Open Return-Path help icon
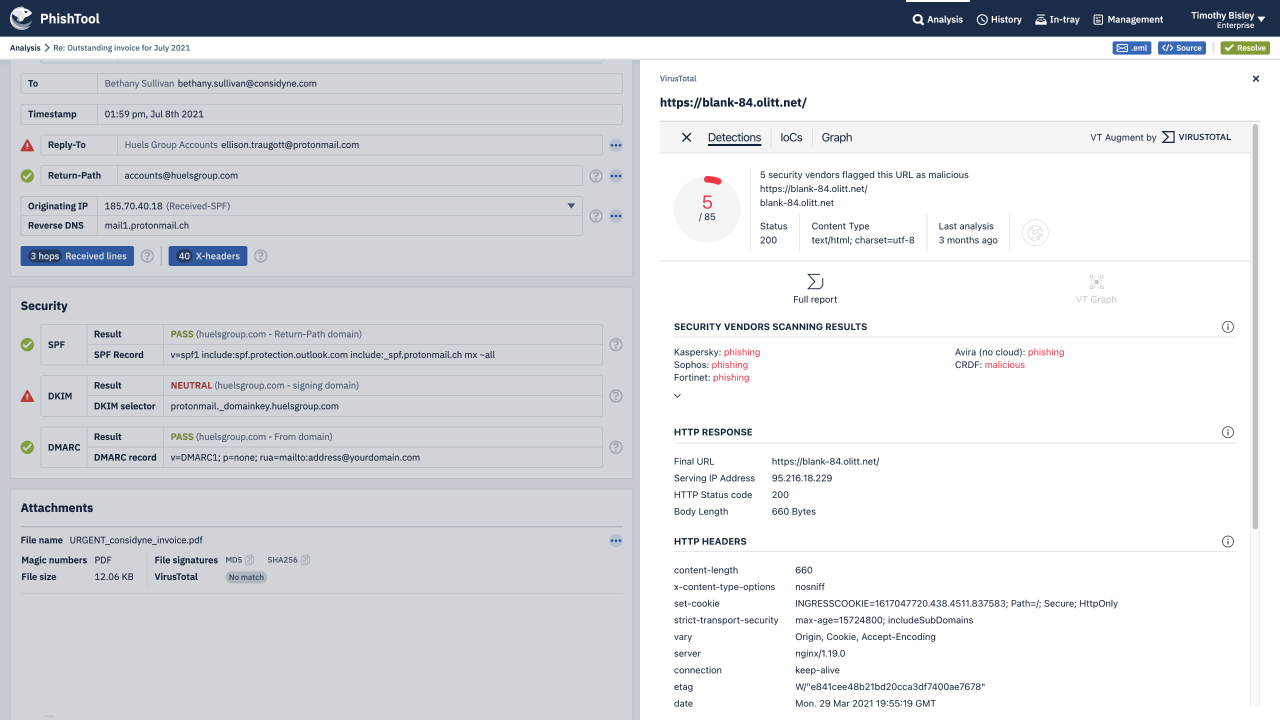Image resolution: width=1280 pixels, height=720 pixels. coord(596,176)
